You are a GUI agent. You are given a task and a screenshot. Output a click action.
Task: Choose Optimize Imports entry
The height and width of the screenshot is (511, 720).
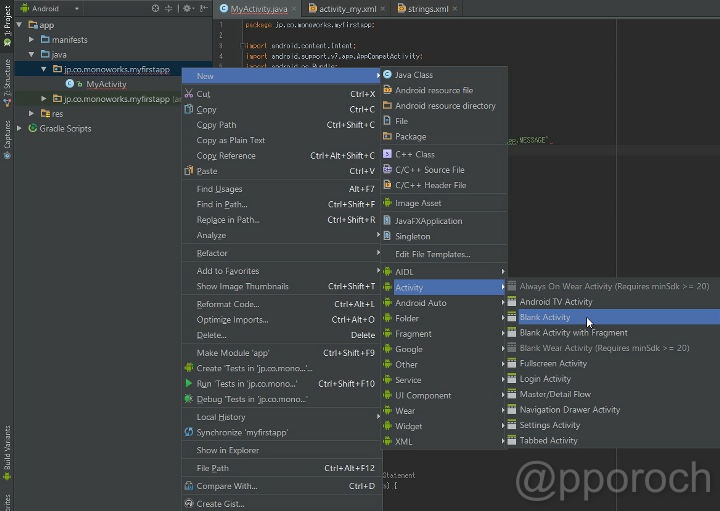(281, 320)
